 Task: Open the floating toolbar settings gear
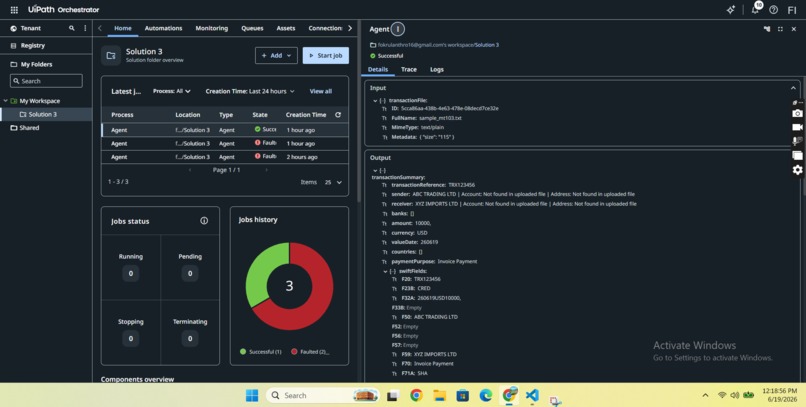pyautogui.click(x=797, y=170)
